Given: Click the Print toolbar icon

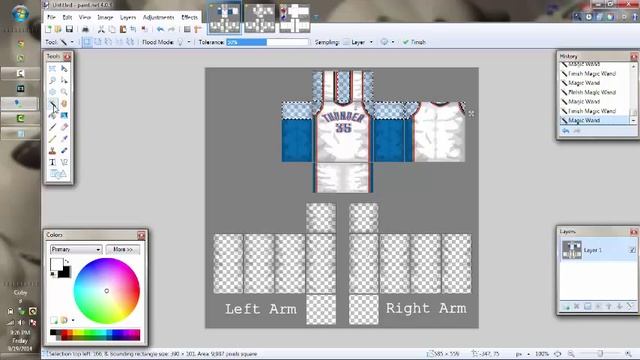Looking at the screenshot, I should (85, 29).
